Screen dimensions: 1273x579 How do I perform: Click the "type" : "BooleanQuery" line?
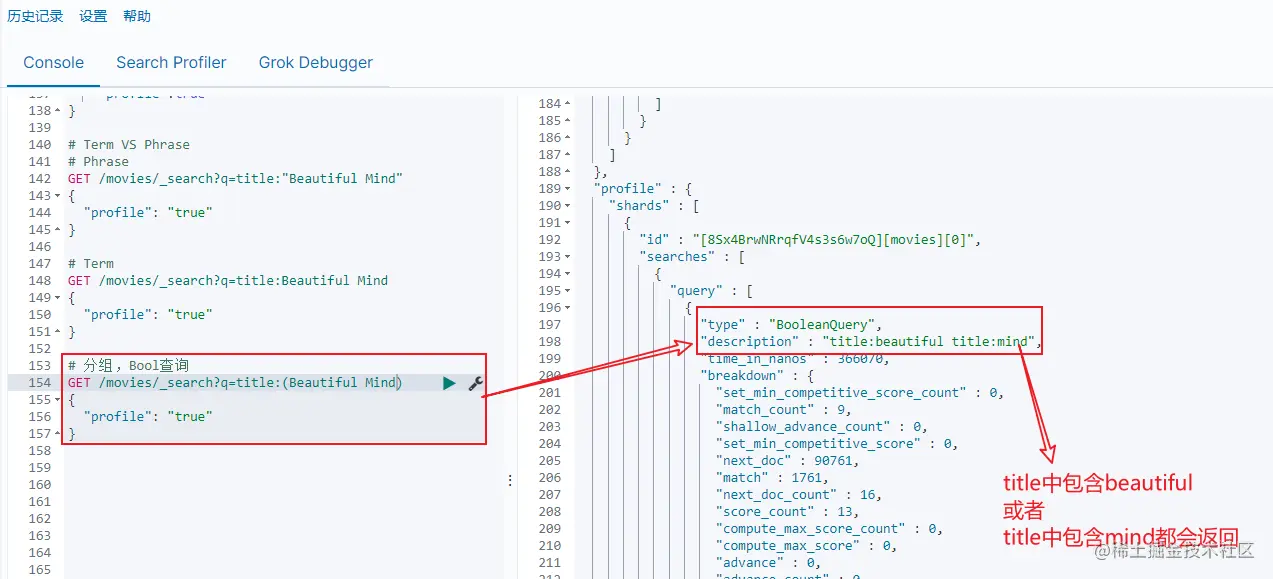tap(791, 325)
